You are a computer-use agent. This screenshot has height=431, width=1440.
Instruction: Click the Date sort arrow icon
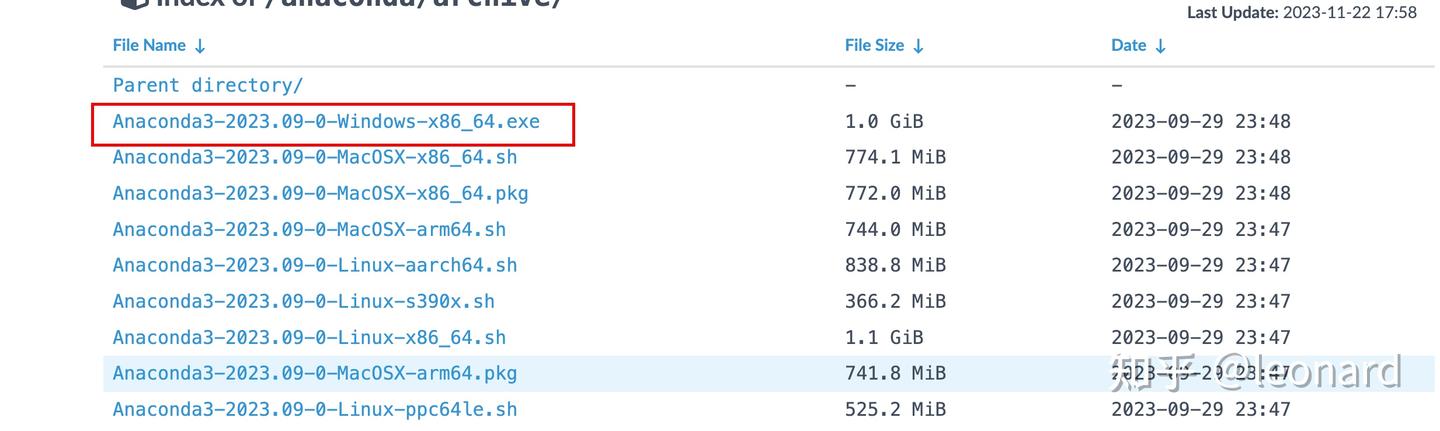1160,46
